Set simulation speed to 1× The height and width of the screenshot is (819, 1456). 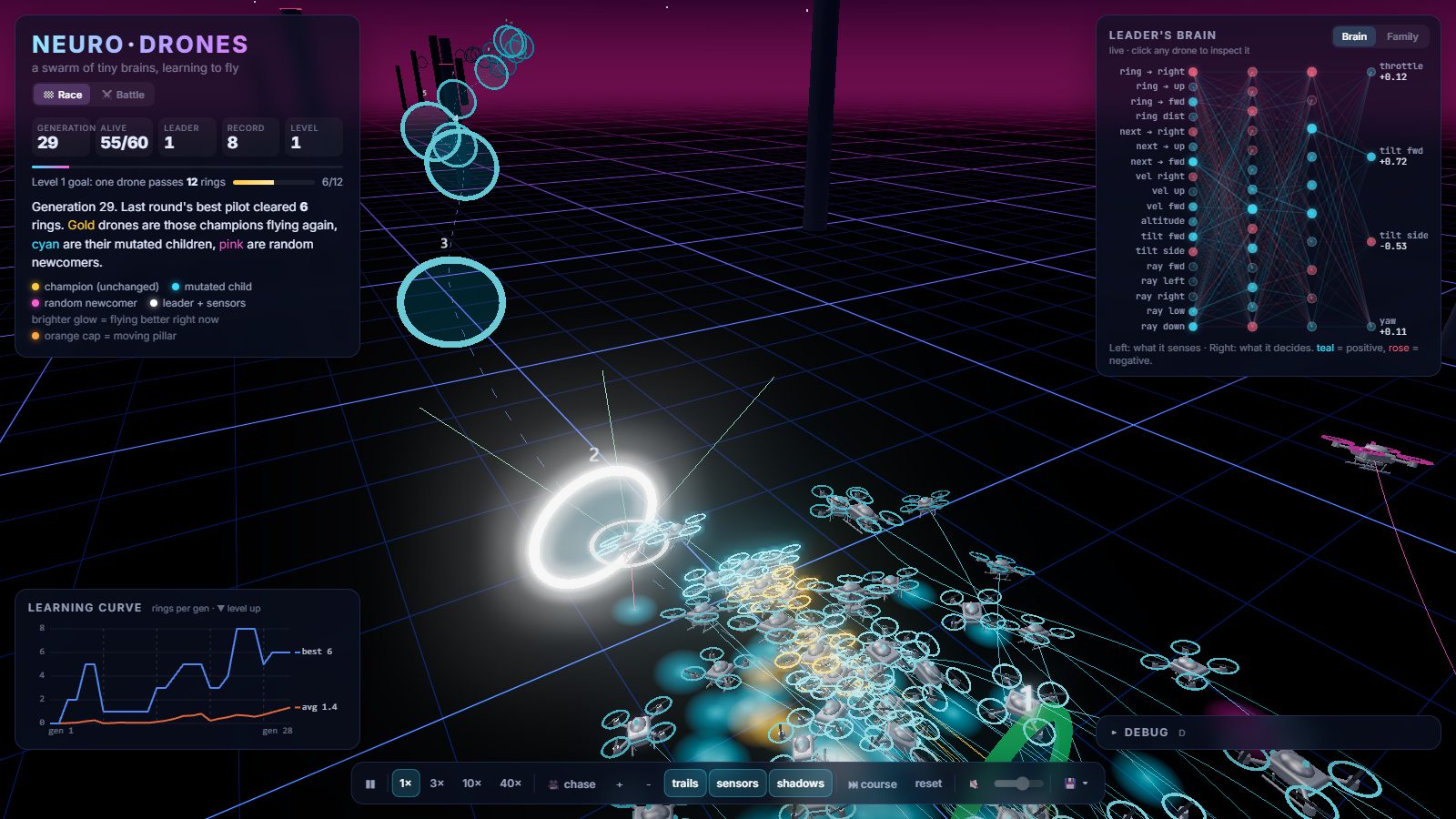tap(406, 784)
